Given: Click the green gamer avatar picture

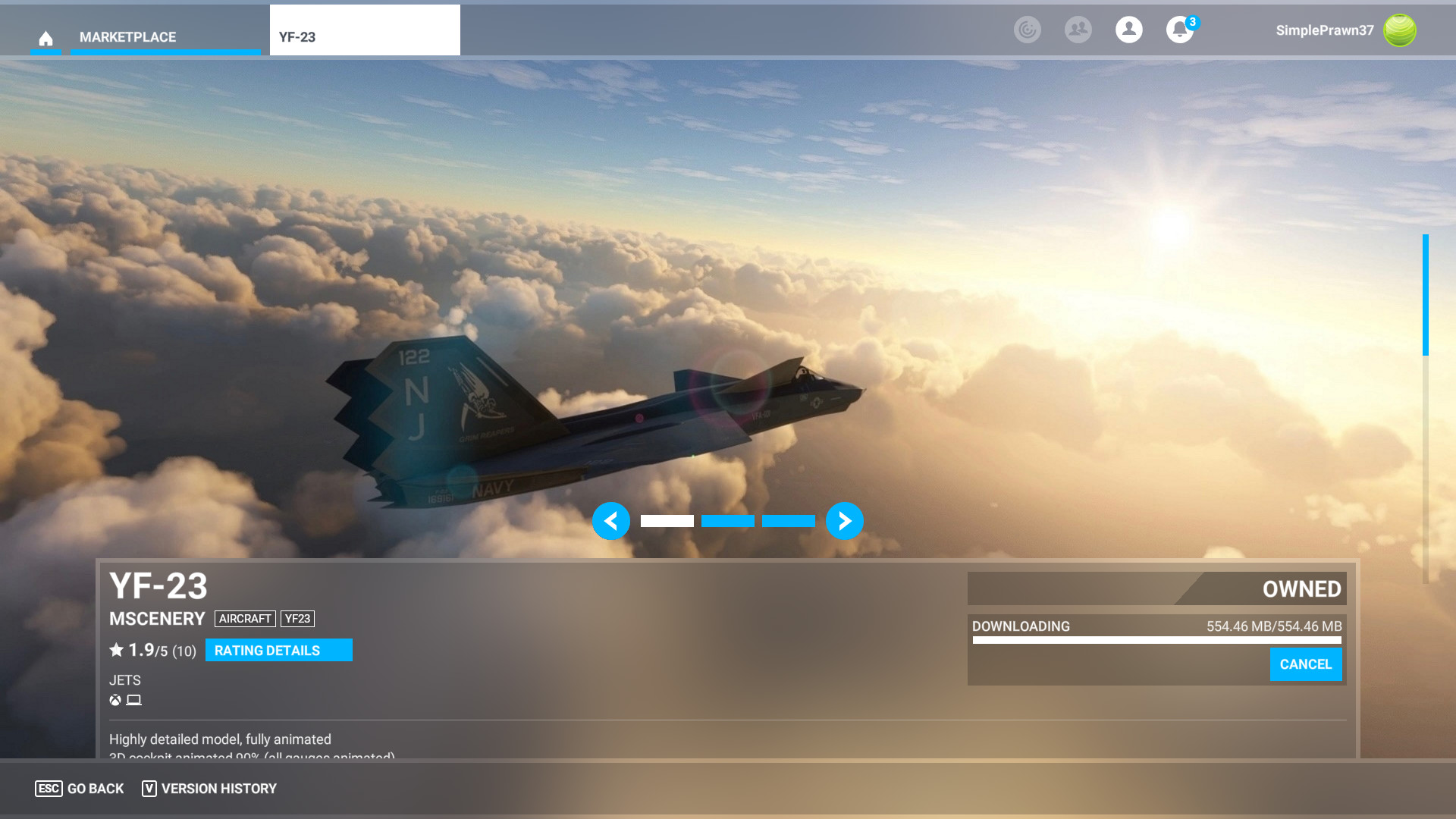Looking at the screenshot, I should [1400, 30].
